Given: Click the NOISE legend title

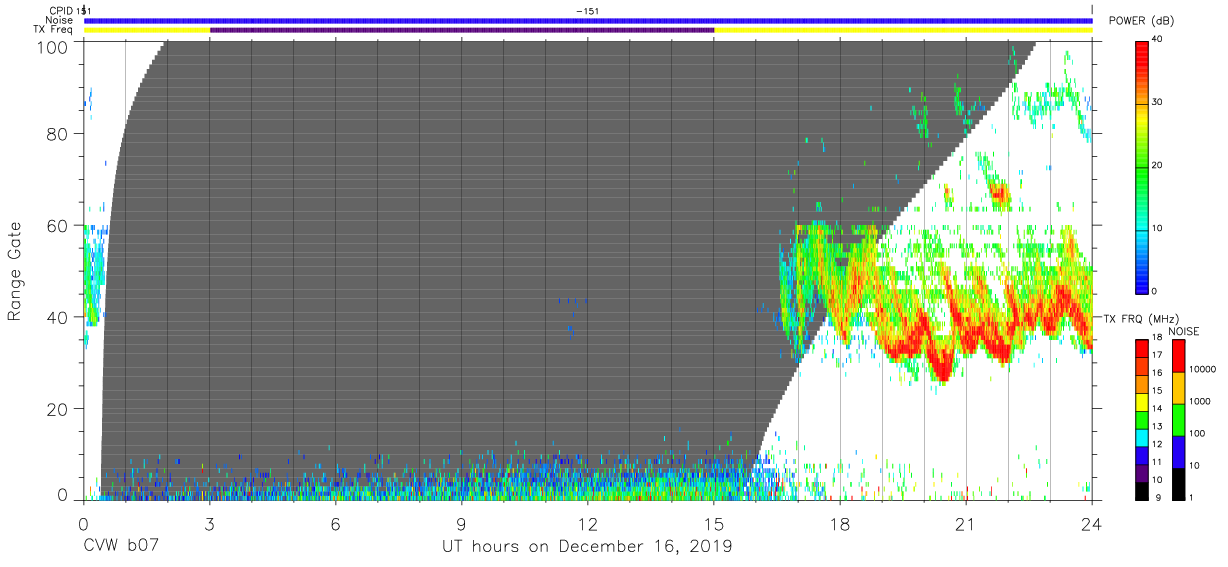Looking at the screenshot, I should pyautogui.click(x=1183, y=331).
